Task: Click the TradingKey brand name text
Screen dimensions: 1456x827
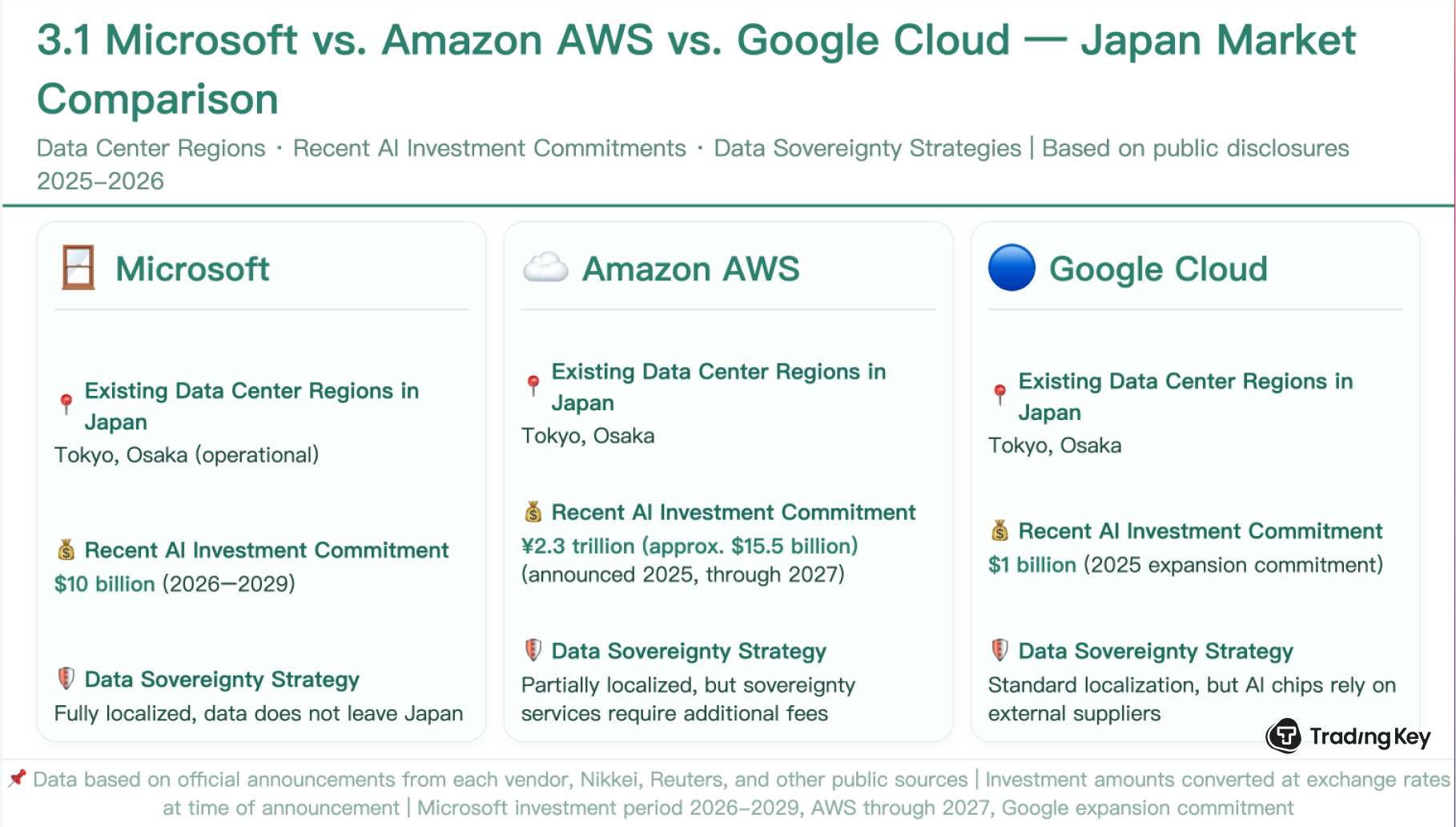Action: tap(1370, 736)
